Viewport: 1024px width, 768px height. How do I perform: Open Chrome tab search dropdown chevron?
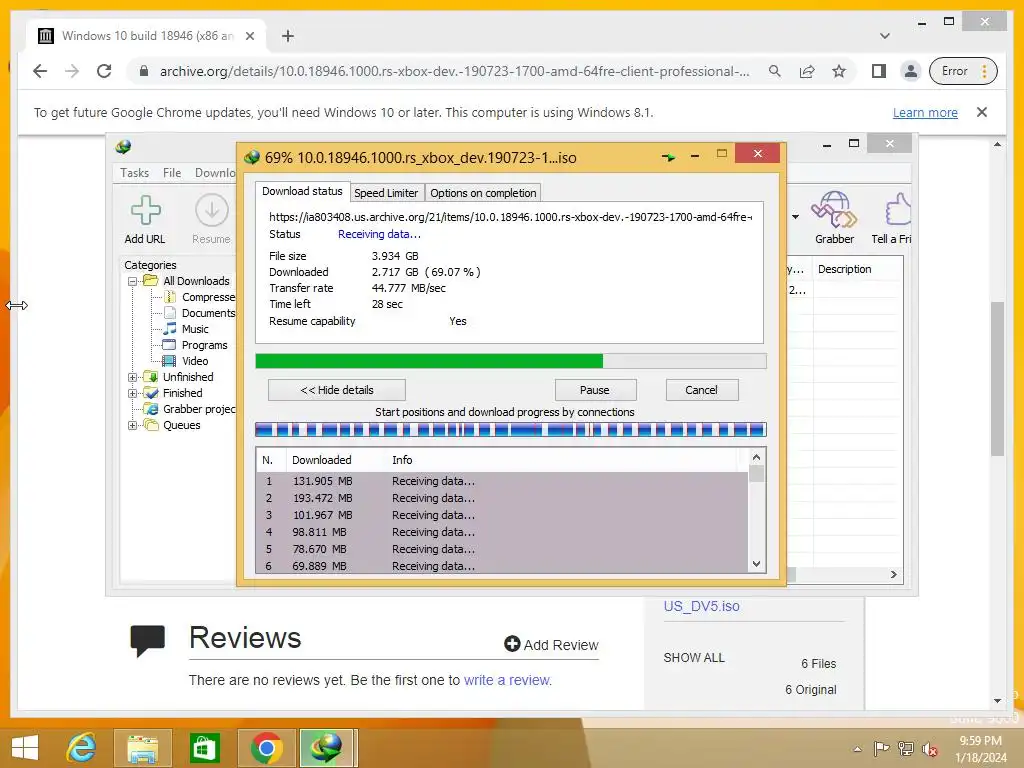click(x=884, y=36)
